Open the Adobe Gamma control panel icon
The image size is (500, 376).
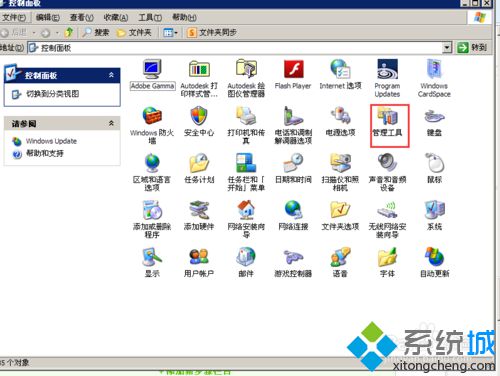(x=152, y=74)
